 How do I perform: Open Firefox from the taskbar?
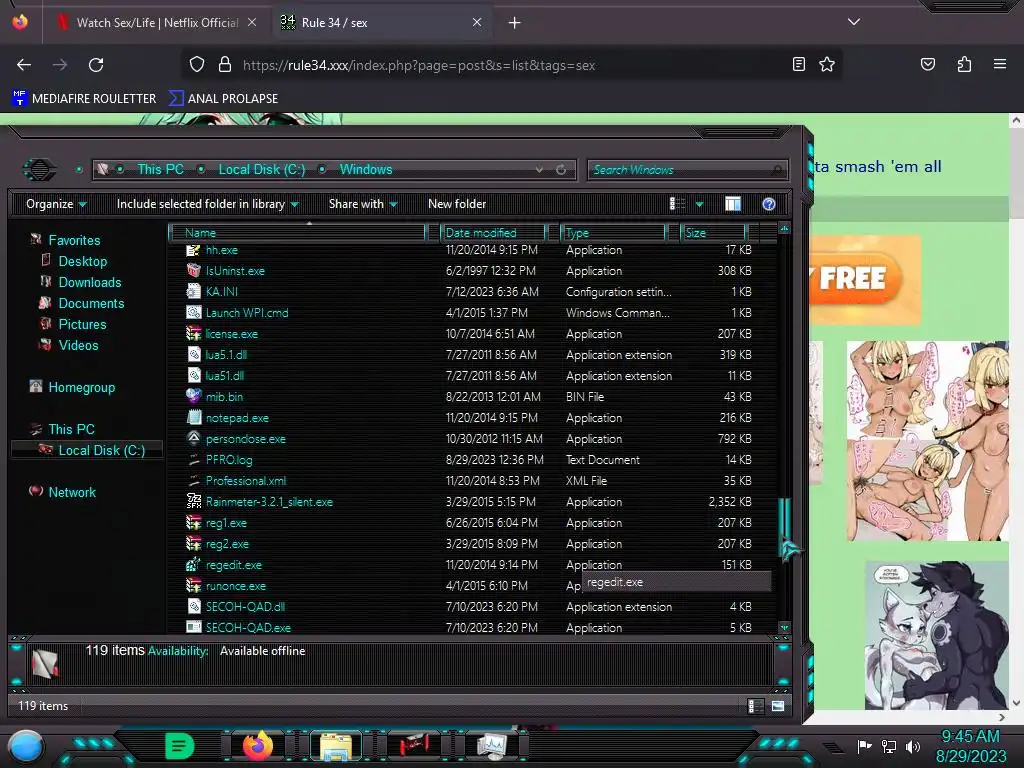[x=257, y=746]
